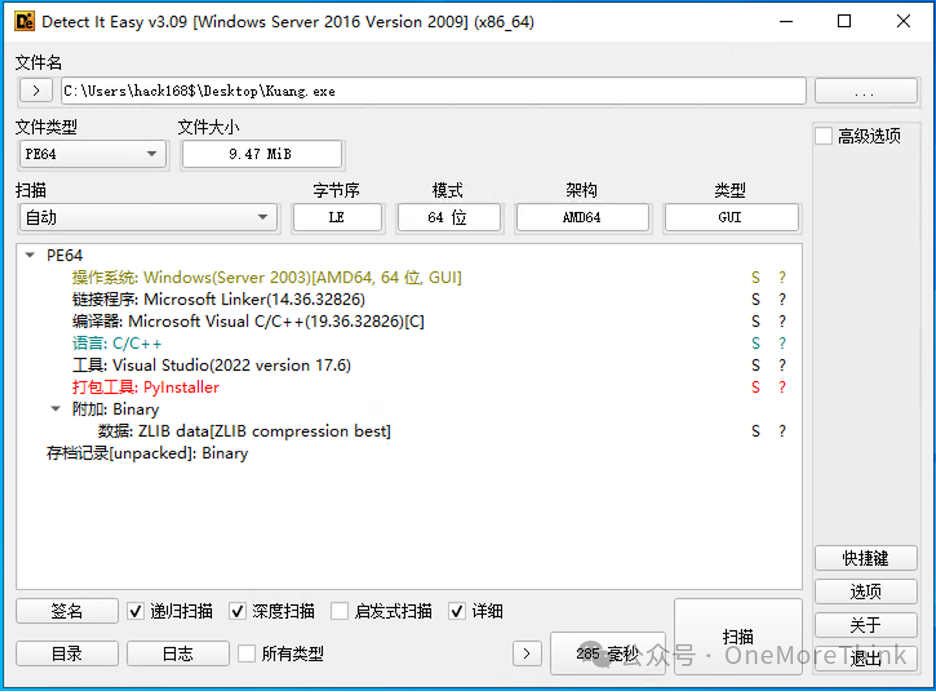Uncheck the 递归扫描 checkbox
Image resolution: width=936 pixels, height=692 pixels.
tap(136, 611)
